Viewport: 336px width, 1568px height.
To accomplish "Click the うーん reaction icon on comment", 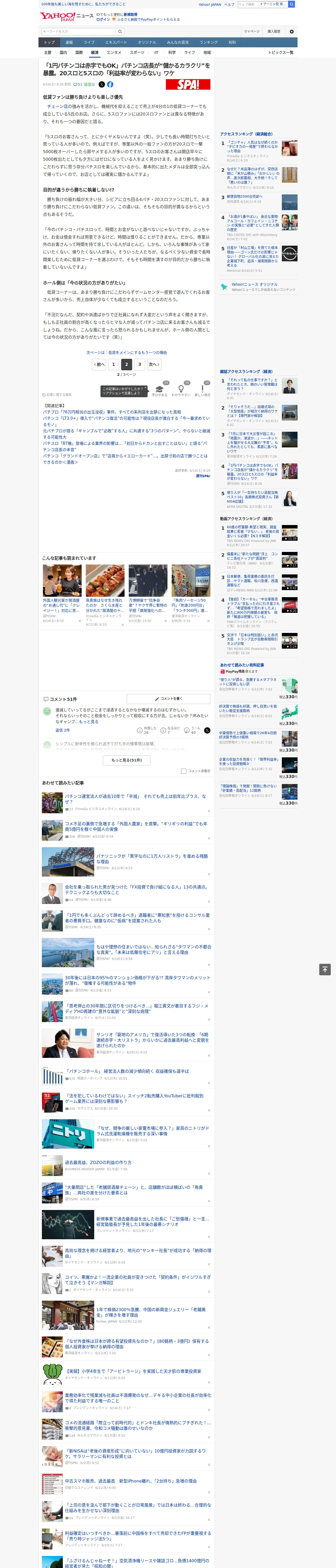I will click(187, 730).
